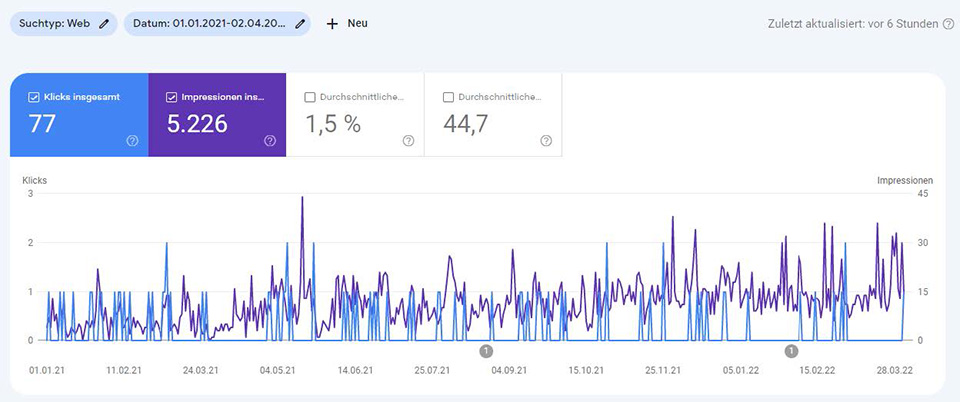Screen dimensions: 960x402
Task: Click the 01.01.21 date label
Action: coord(47,370)
